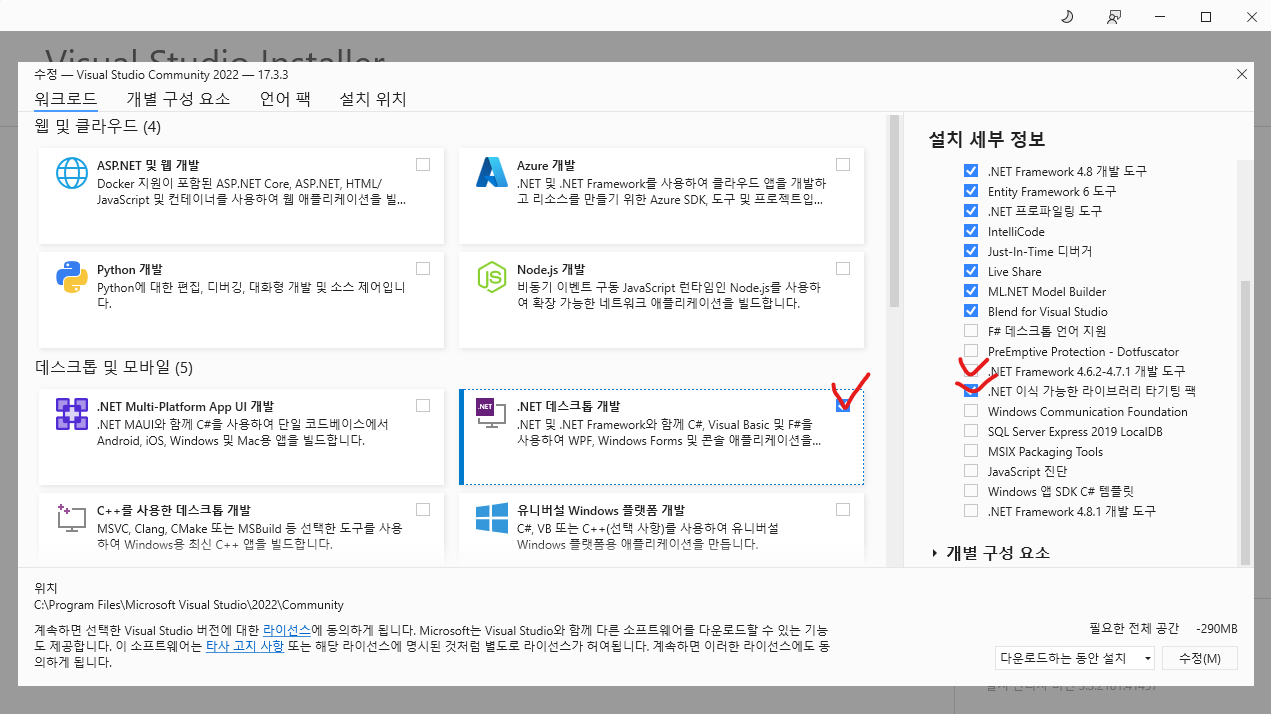Switch to the 설치 위치 tab
This screenshot has height=714, width=1271.
coord(373,98)
